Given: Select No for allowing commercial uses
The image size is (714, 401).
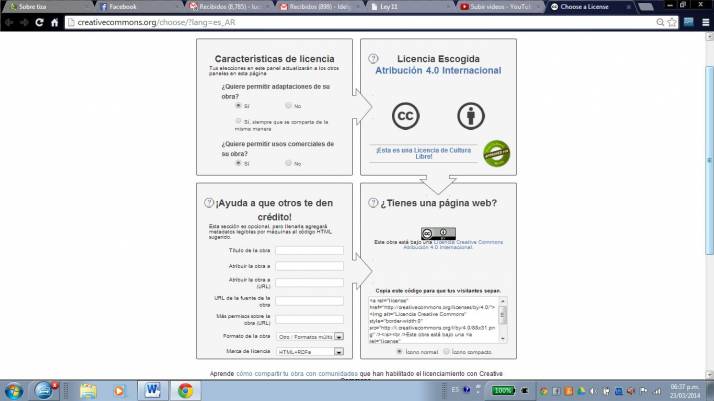Looking at the screenshot, I should 288,163.
